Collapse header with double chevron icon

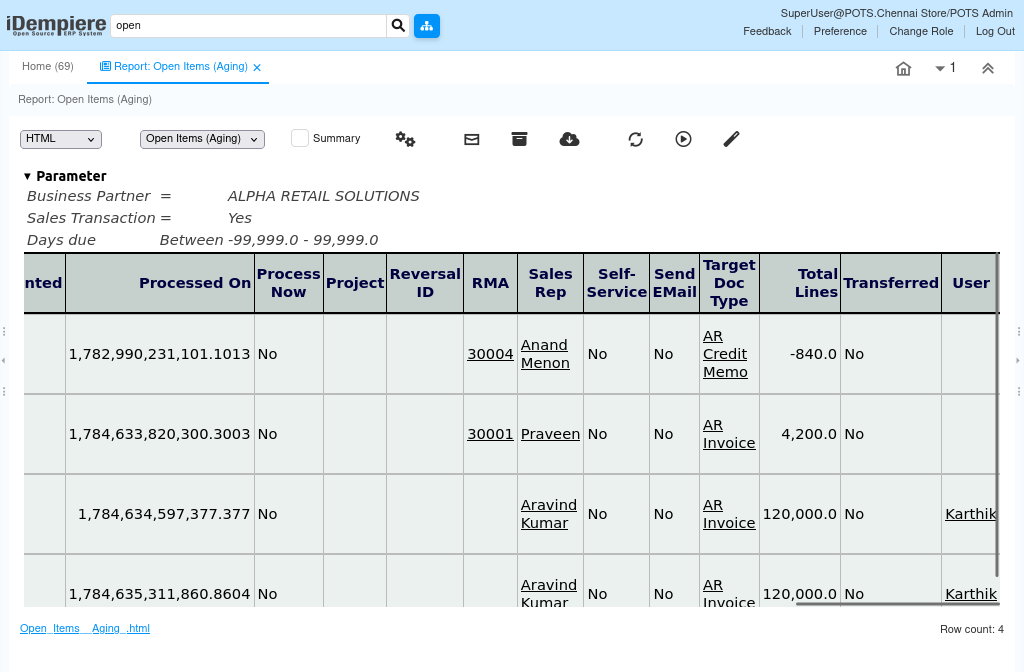[x=987, y=68]
